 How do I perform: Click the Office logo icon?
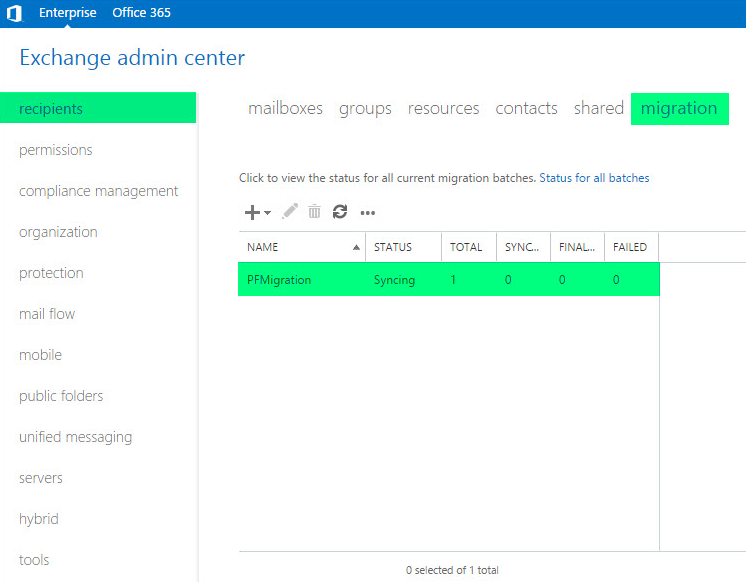pyautogui.click(x=14, y=13)
